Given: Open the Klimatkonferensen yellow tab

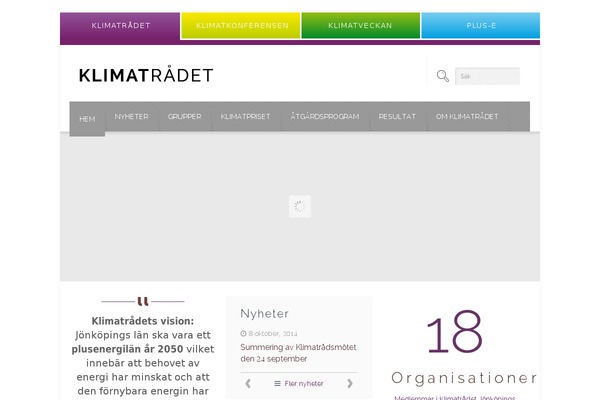Looking at the screenshot, I should 241,26.
